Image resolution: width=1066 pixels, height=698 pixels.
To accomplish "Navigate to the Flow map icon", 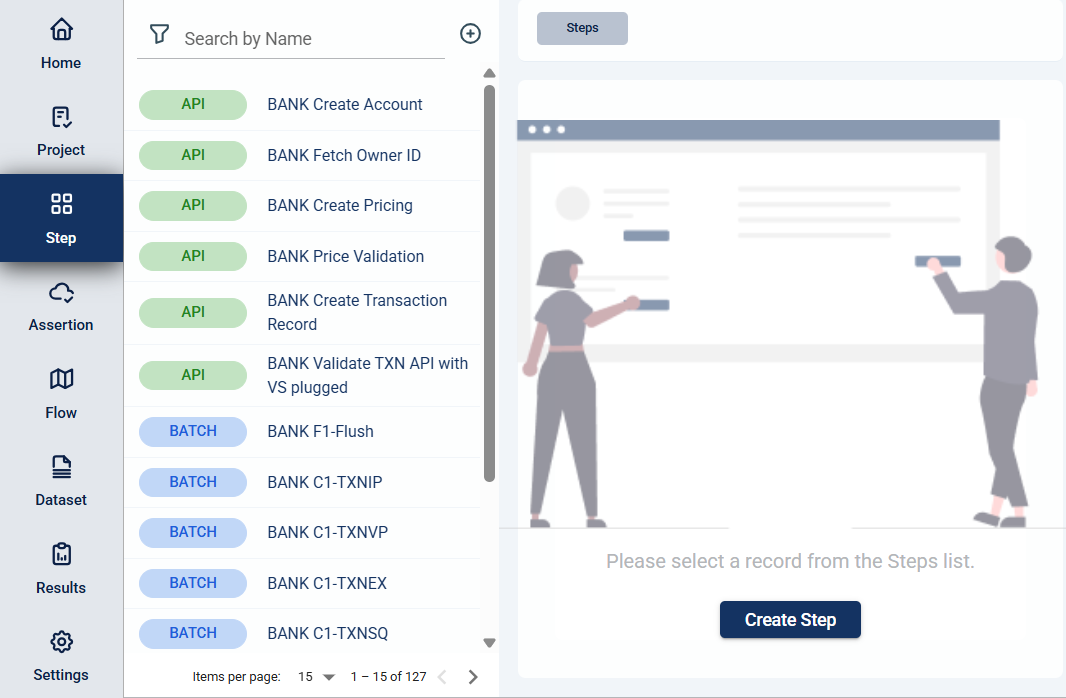I will click(x=61, y=380).
